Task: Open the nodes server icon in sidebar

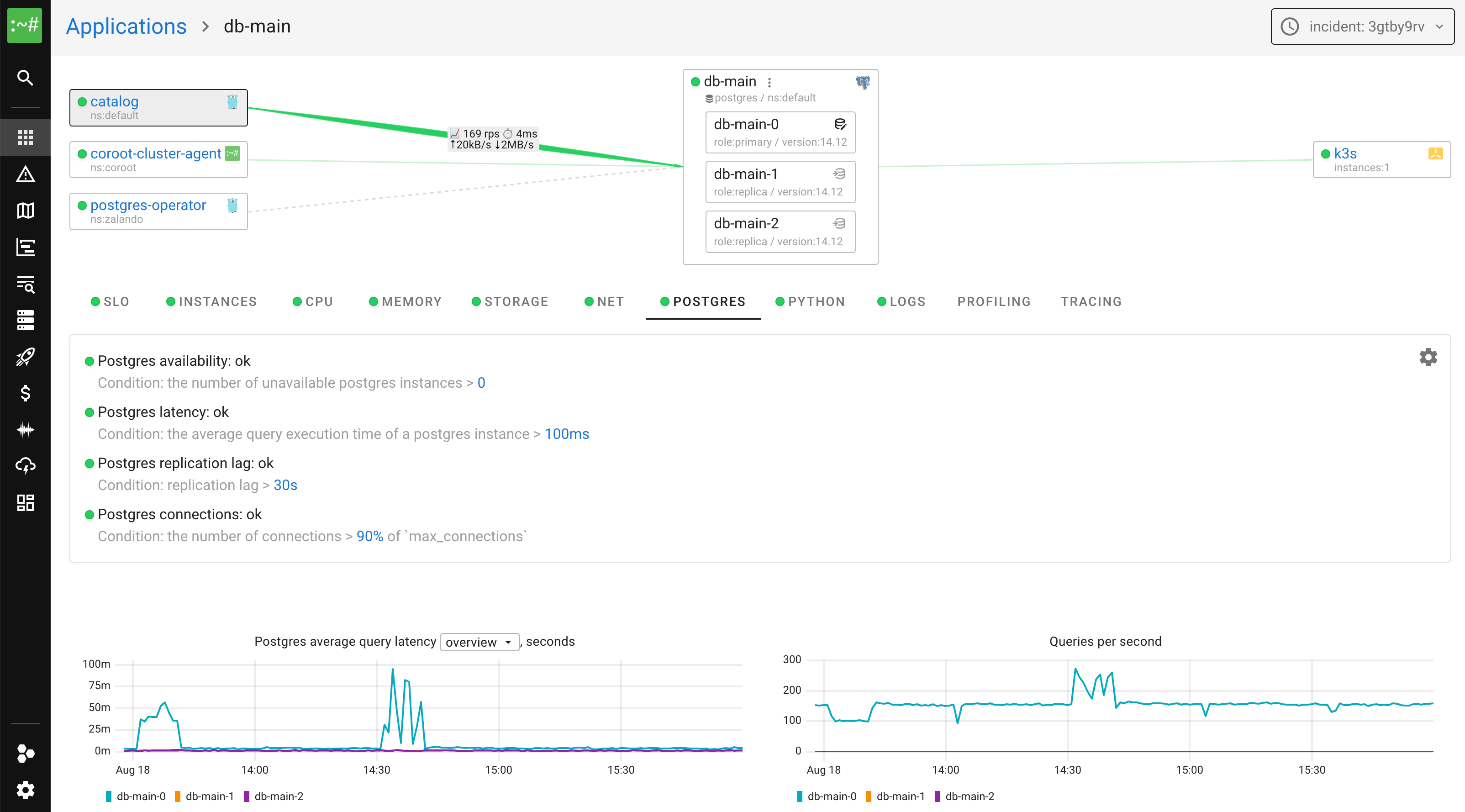Action: tap(26, 320)
